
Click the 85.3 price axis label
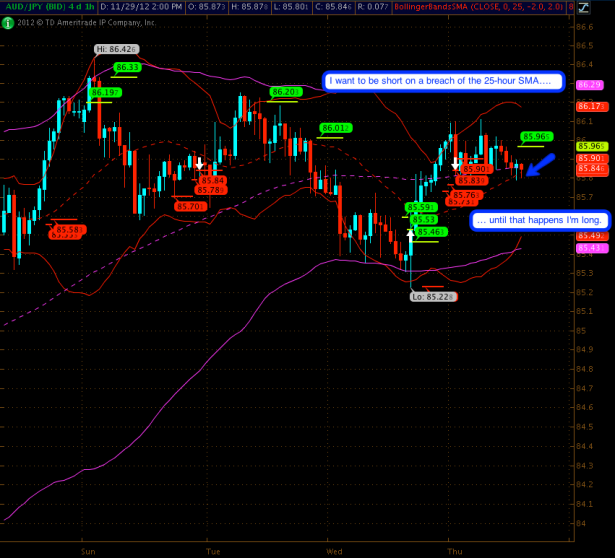click(584, 273)
